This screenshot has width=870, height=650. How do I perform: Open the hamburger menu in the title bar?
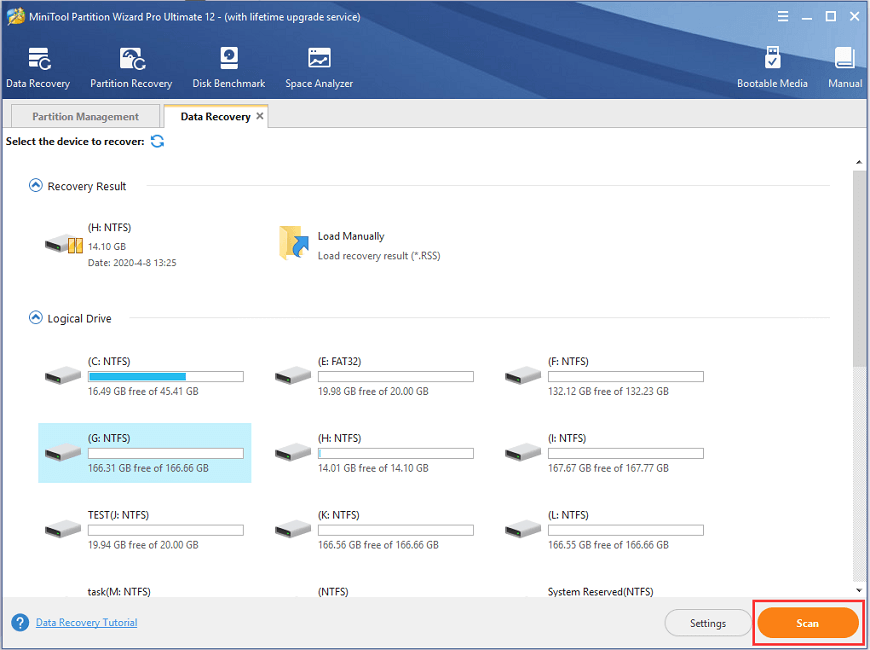[783, 17]
